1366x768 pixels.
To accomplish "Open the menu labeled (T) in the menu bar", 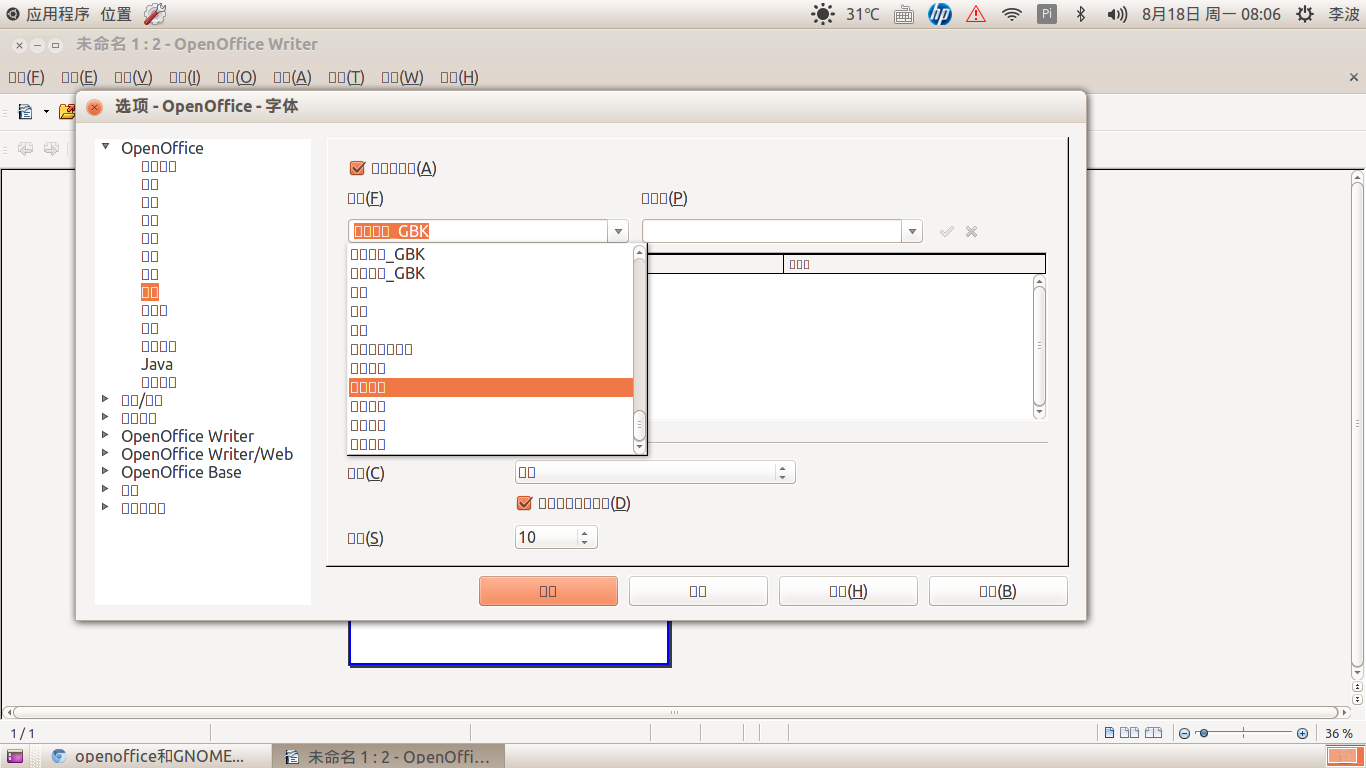I will (346, 77).
